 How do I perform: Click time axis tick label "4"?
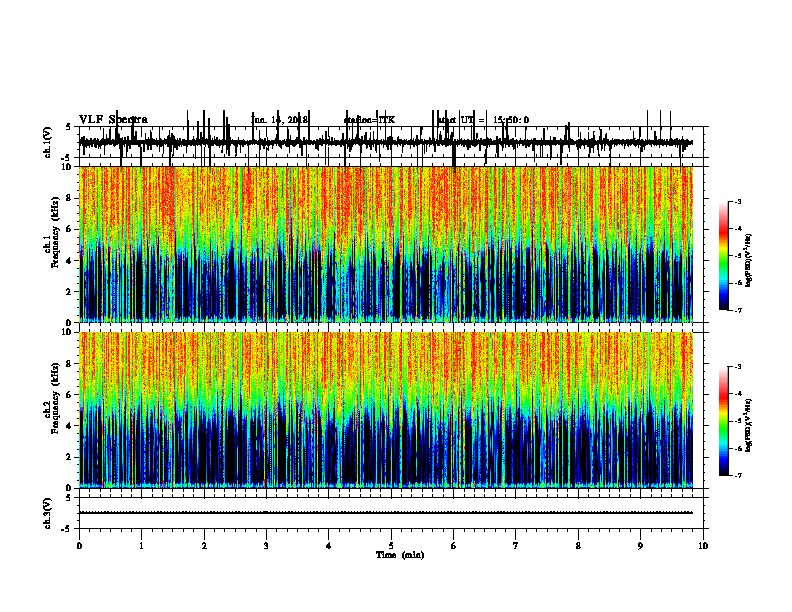tap(329, 546)
